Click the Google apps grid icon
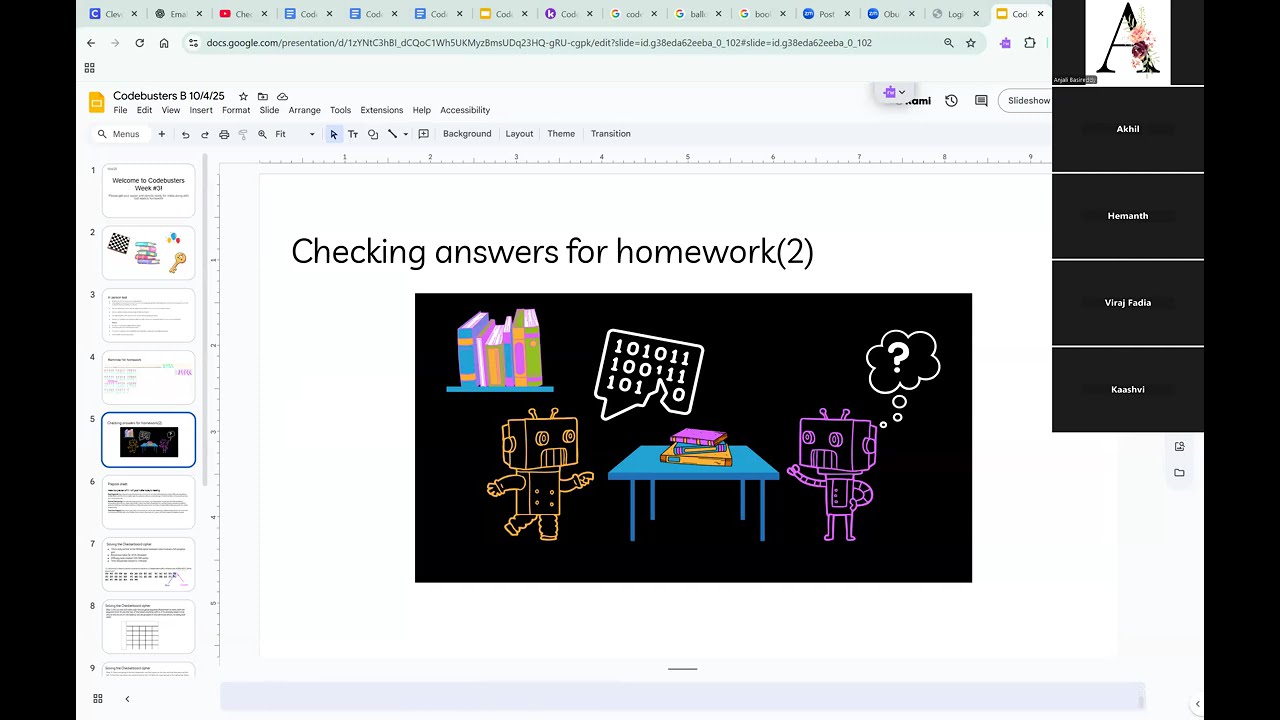 tap(89, 68)
